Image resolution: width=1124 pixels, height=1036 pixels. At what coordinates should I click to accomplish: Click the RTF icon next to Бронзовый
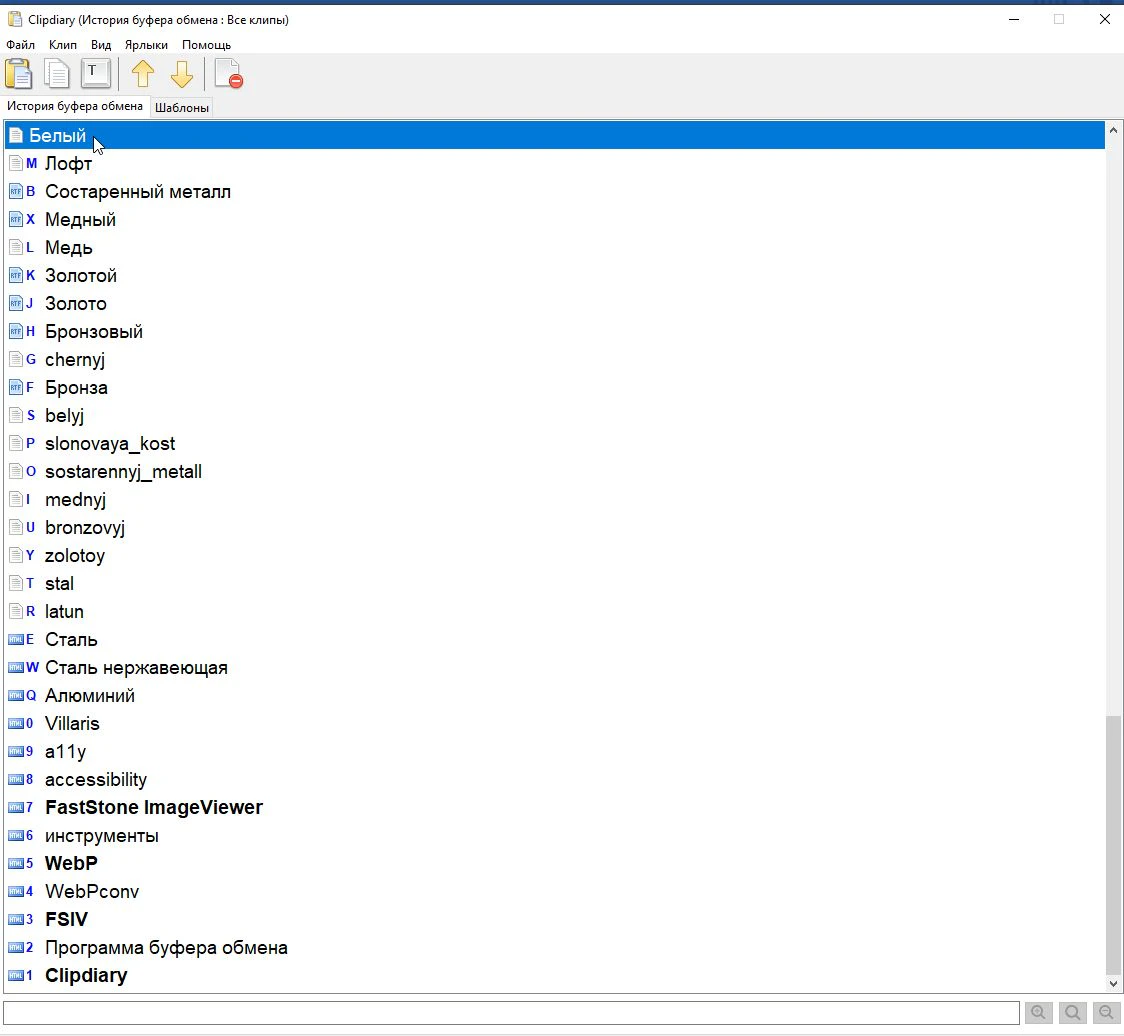(16, 331)
